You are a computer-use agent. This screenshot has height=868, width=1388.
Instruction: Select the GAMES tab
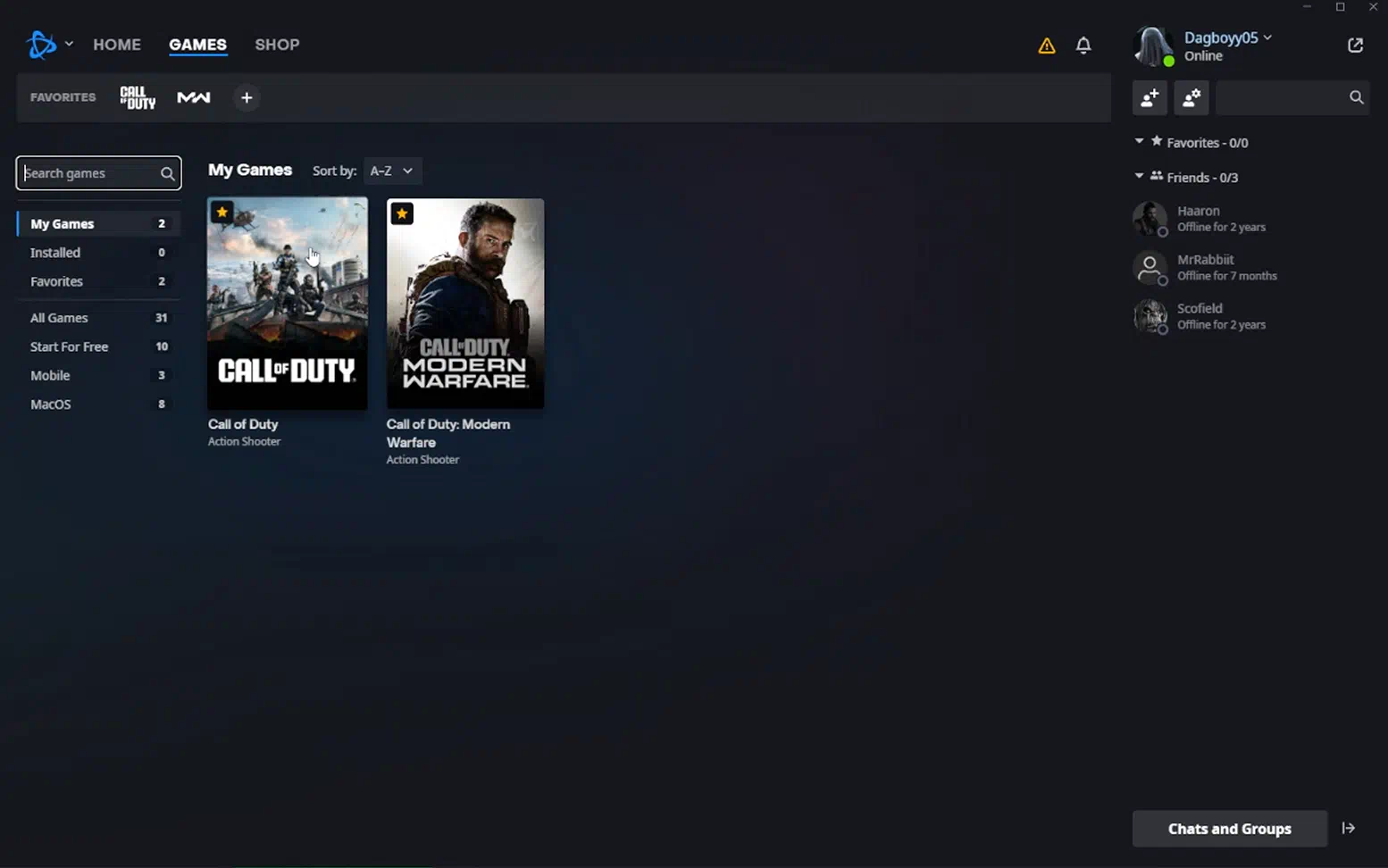click(197, 45)
